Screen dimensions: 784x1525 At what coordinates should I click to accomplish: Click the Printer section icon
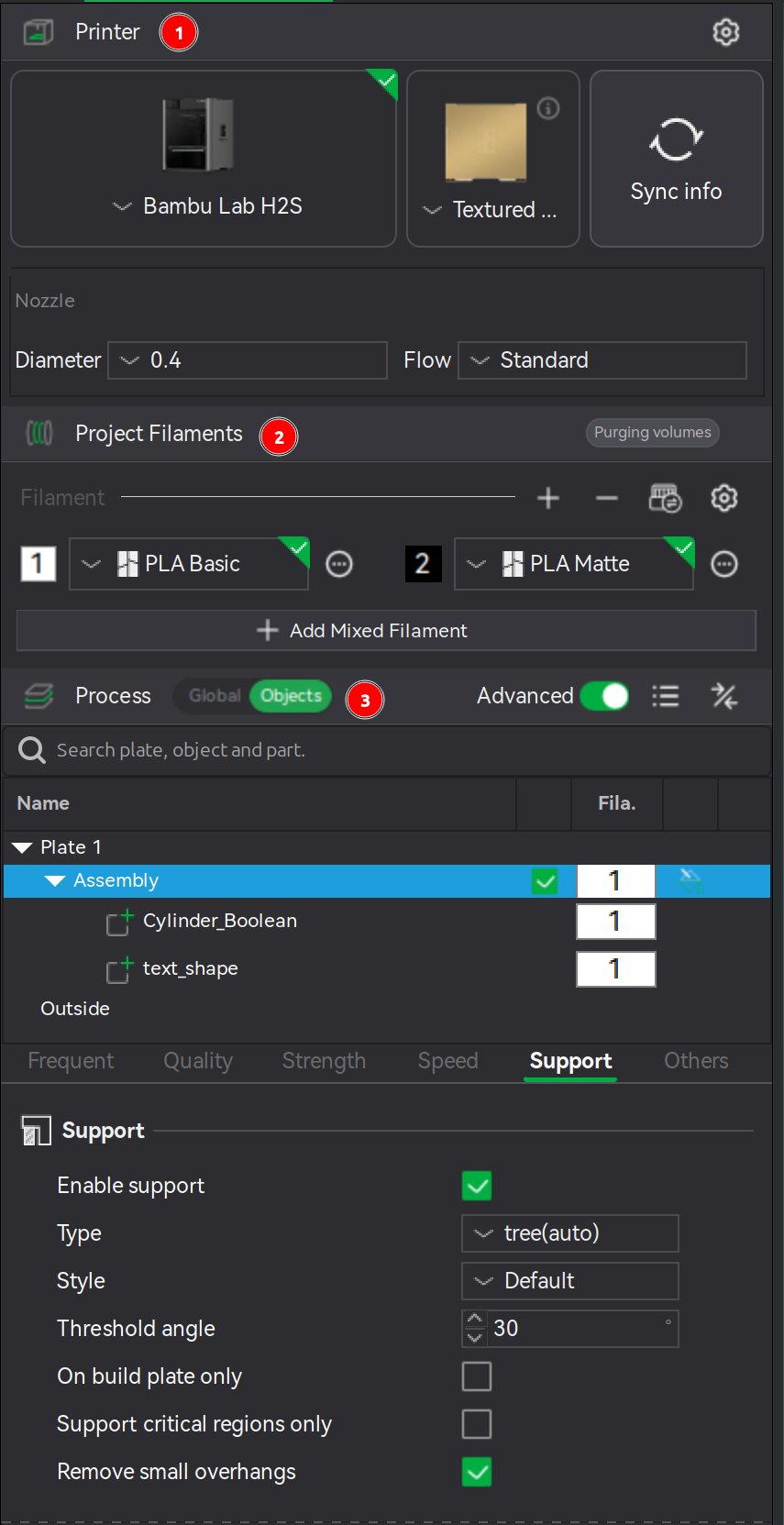point(38,32)
